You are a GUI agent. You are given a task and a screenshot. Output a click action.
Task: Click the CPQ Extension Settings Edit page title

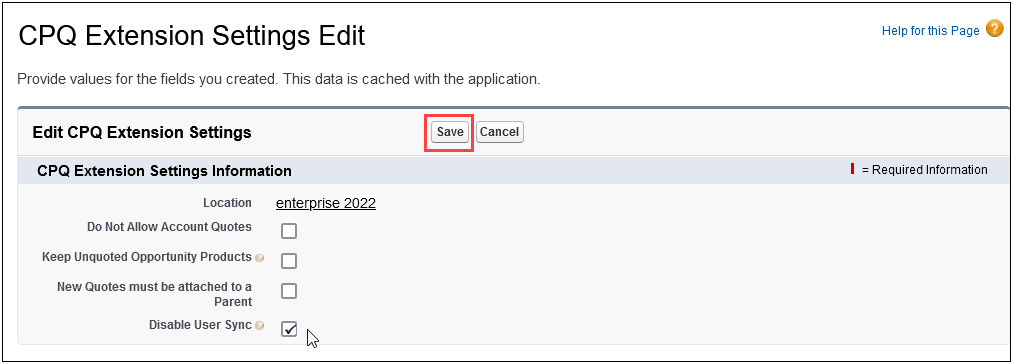(x=192, y=36)
